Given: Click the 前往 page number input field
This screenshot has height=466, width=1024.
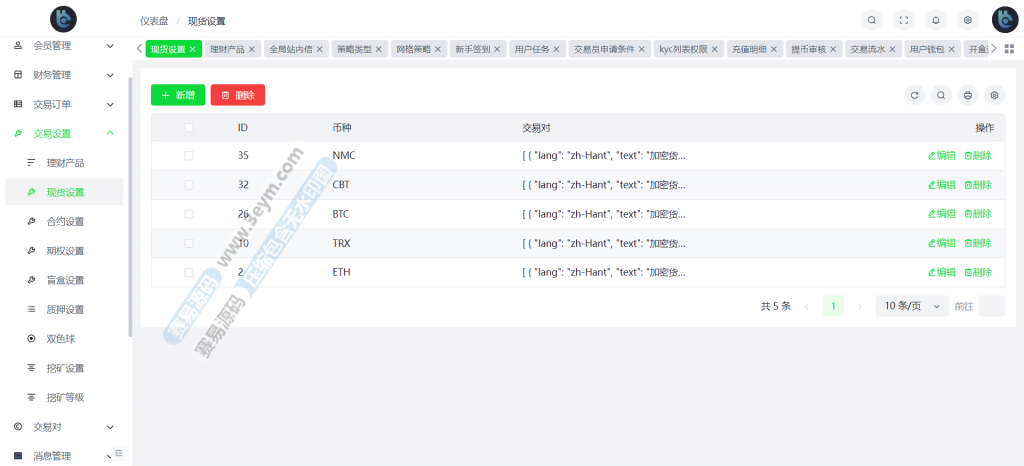Looking at the screenshot, I should pyautogui.click(x=991, y=307).
